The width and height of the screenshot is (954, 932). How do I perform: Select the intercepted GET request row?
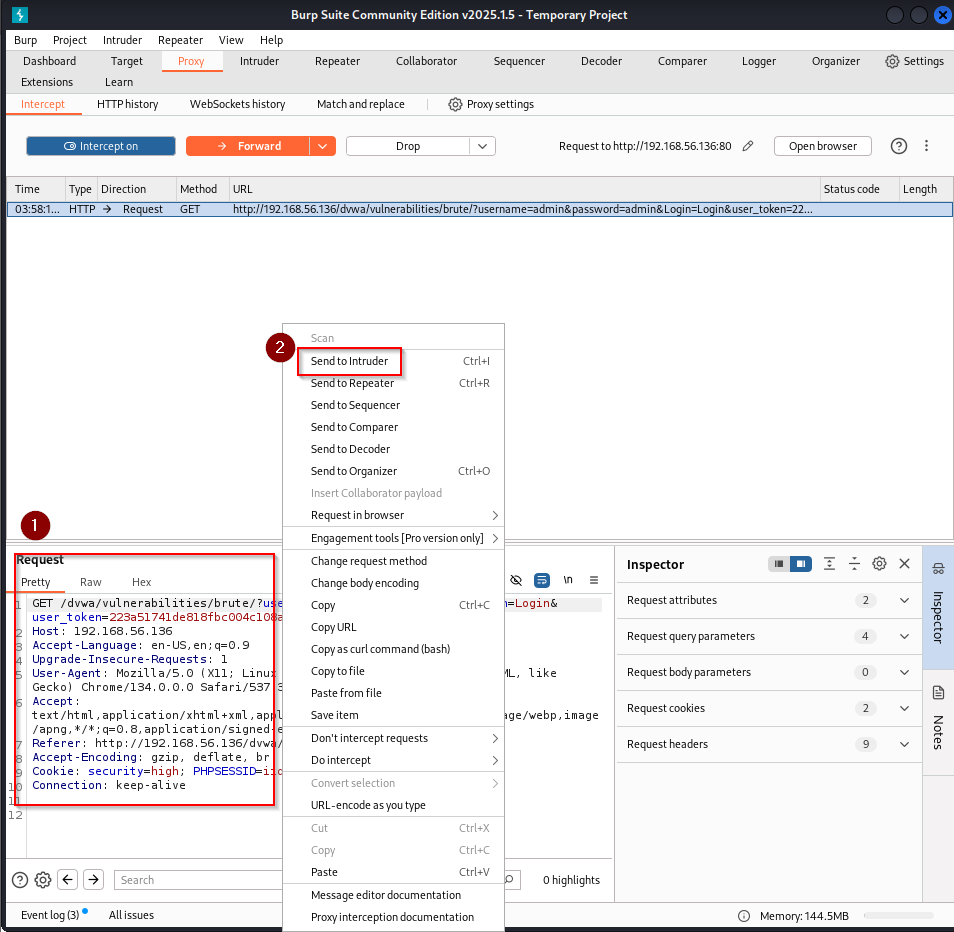click(x=479, y=209)
